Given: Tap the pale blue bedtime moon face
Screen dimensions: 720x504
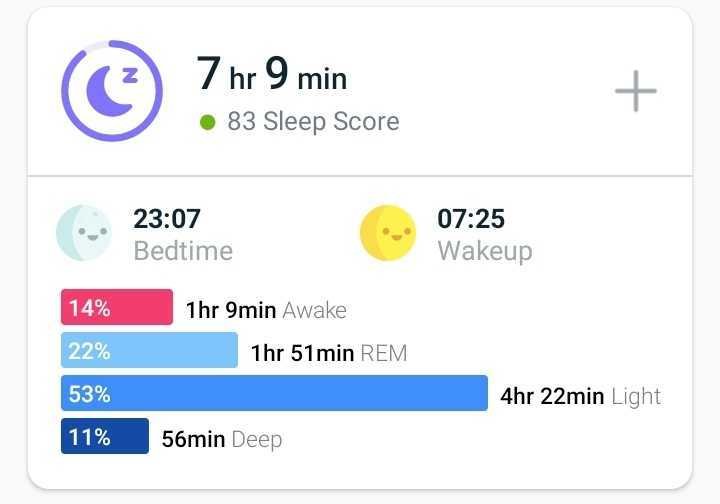Looking at the screenshot, I should (x=84, y=233).
